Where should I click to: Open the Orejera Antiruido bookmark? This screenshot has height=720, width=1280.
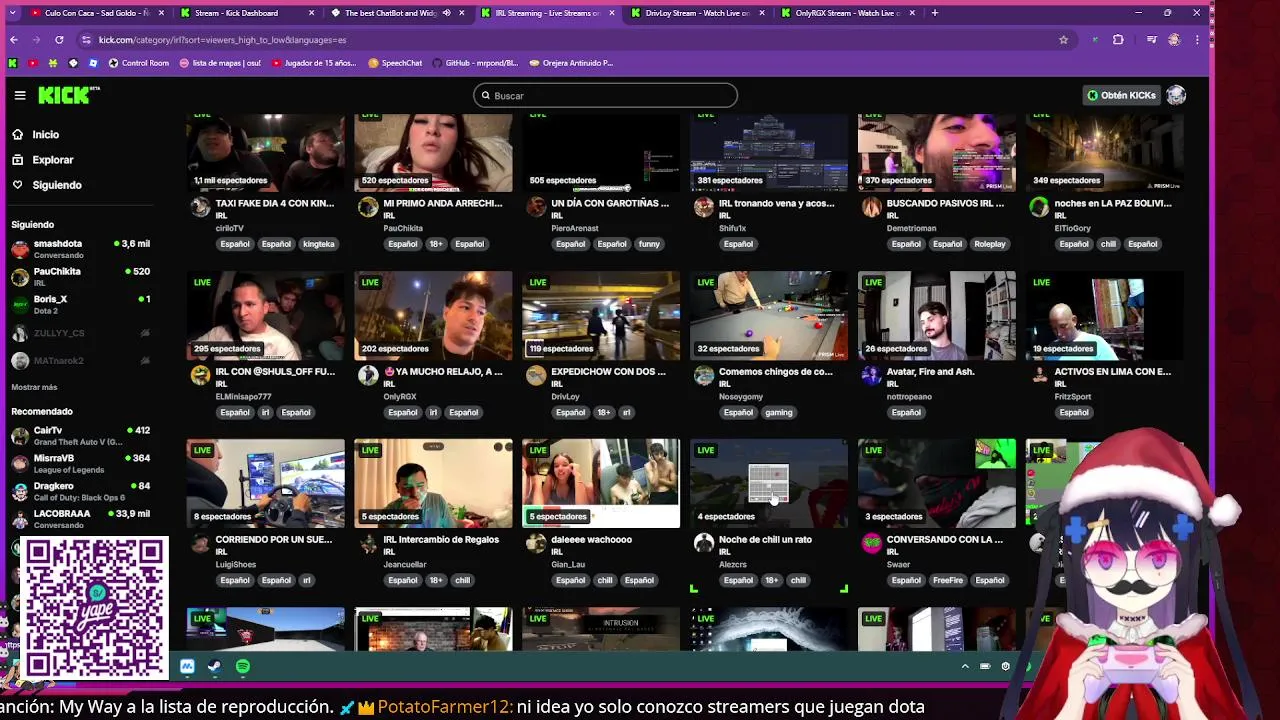click(x=571, y=63)
